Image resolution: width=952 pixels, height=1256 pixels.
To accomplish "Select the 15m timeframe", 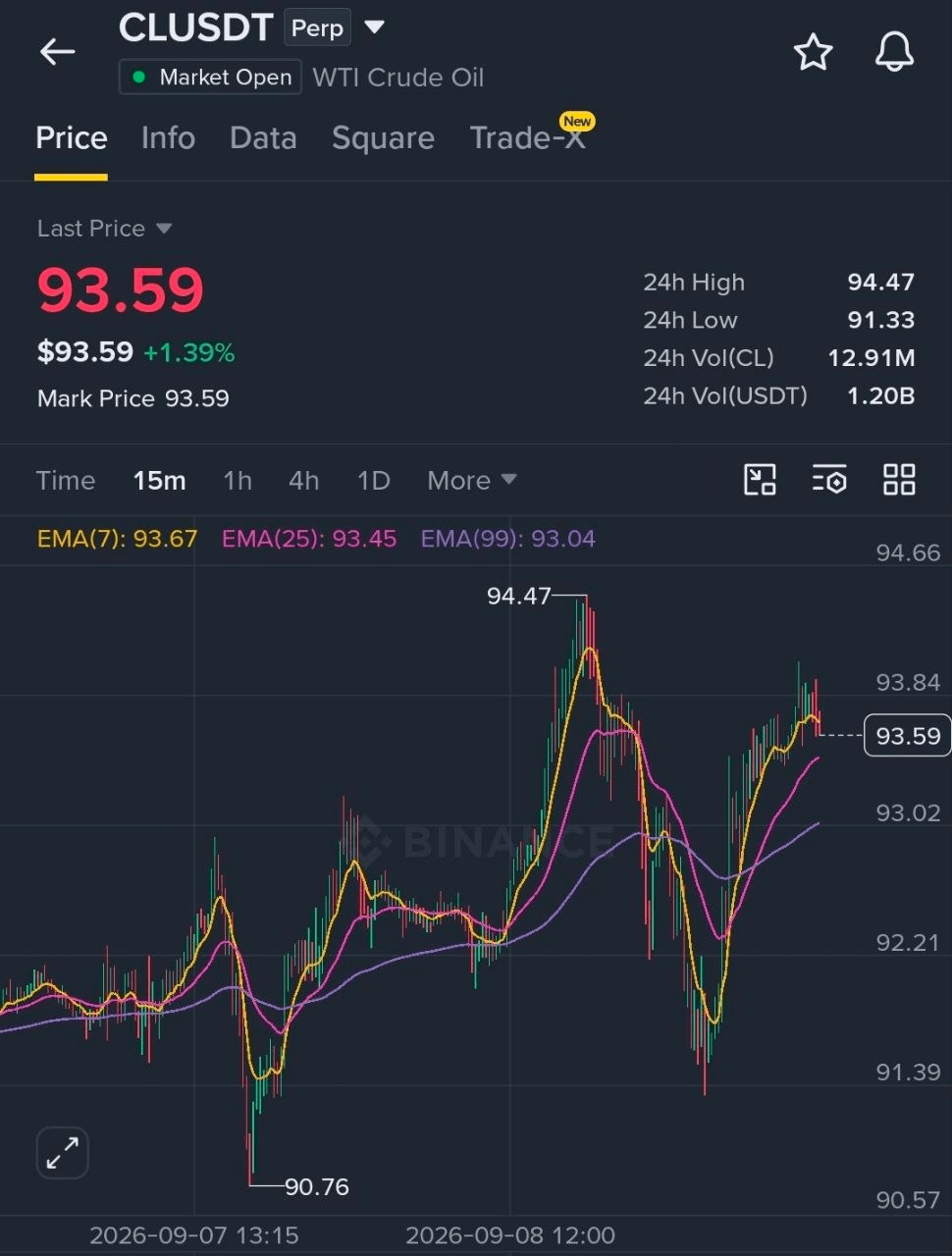I will (x=159, y=480).
